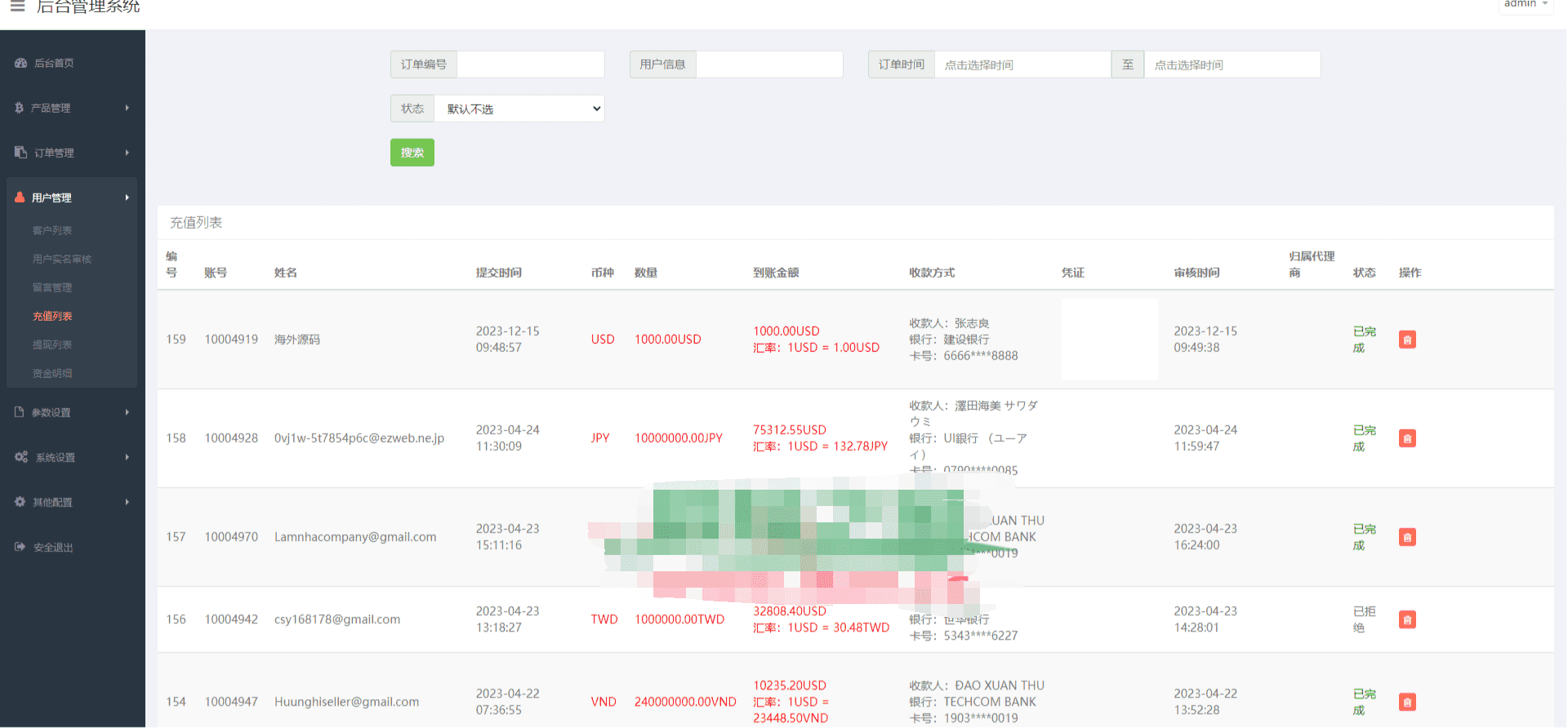The height and width of the screenshot is (728, 1568).
Task: Click the hamburger menu icon in header
Action: tap(17, 7)
